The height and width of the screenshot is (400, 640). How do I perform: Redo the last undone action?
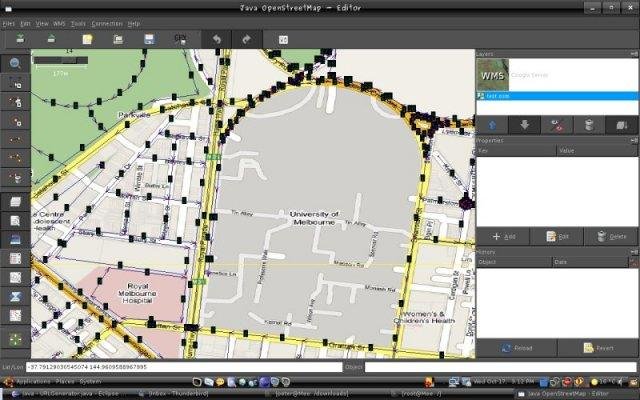247,39
